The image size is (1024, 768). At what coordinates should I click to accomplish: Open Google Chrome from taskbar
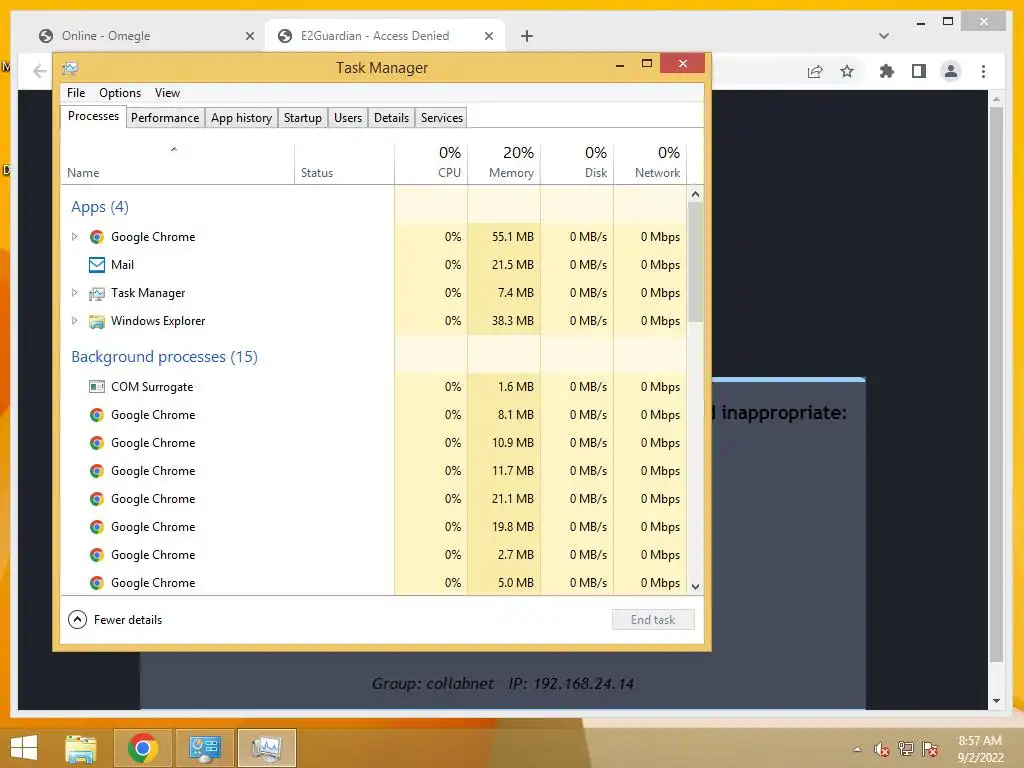click(142, 748)
